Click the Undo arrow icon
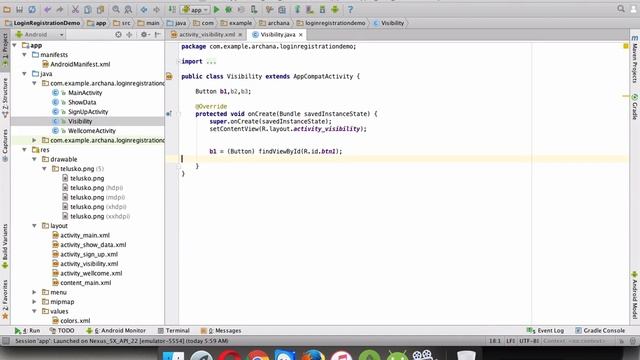Viewport: 640px width, 360px height. click(x=48, y=9)
